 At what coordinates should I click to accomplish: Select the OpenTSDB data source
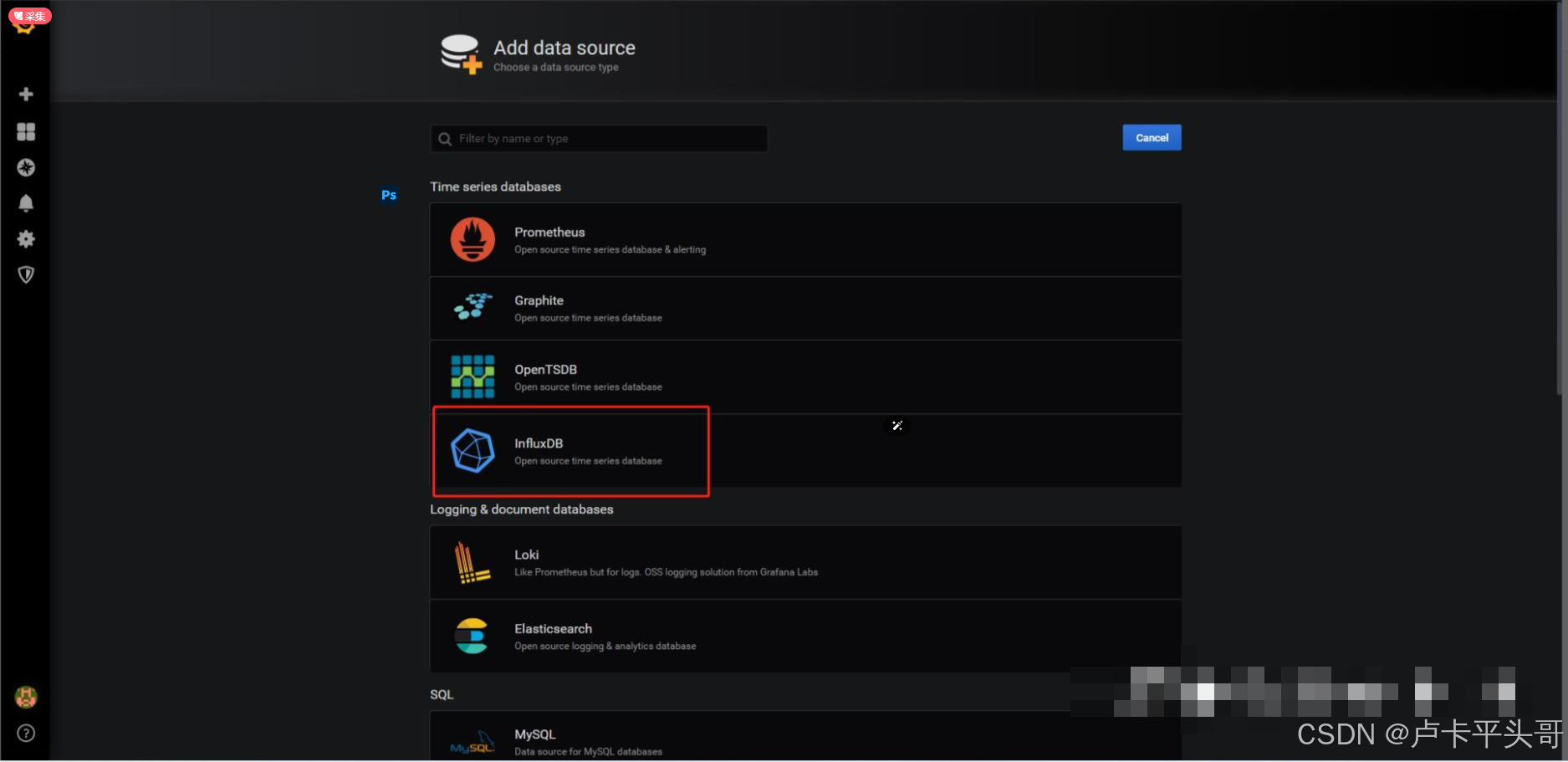(x=805, y=377)
